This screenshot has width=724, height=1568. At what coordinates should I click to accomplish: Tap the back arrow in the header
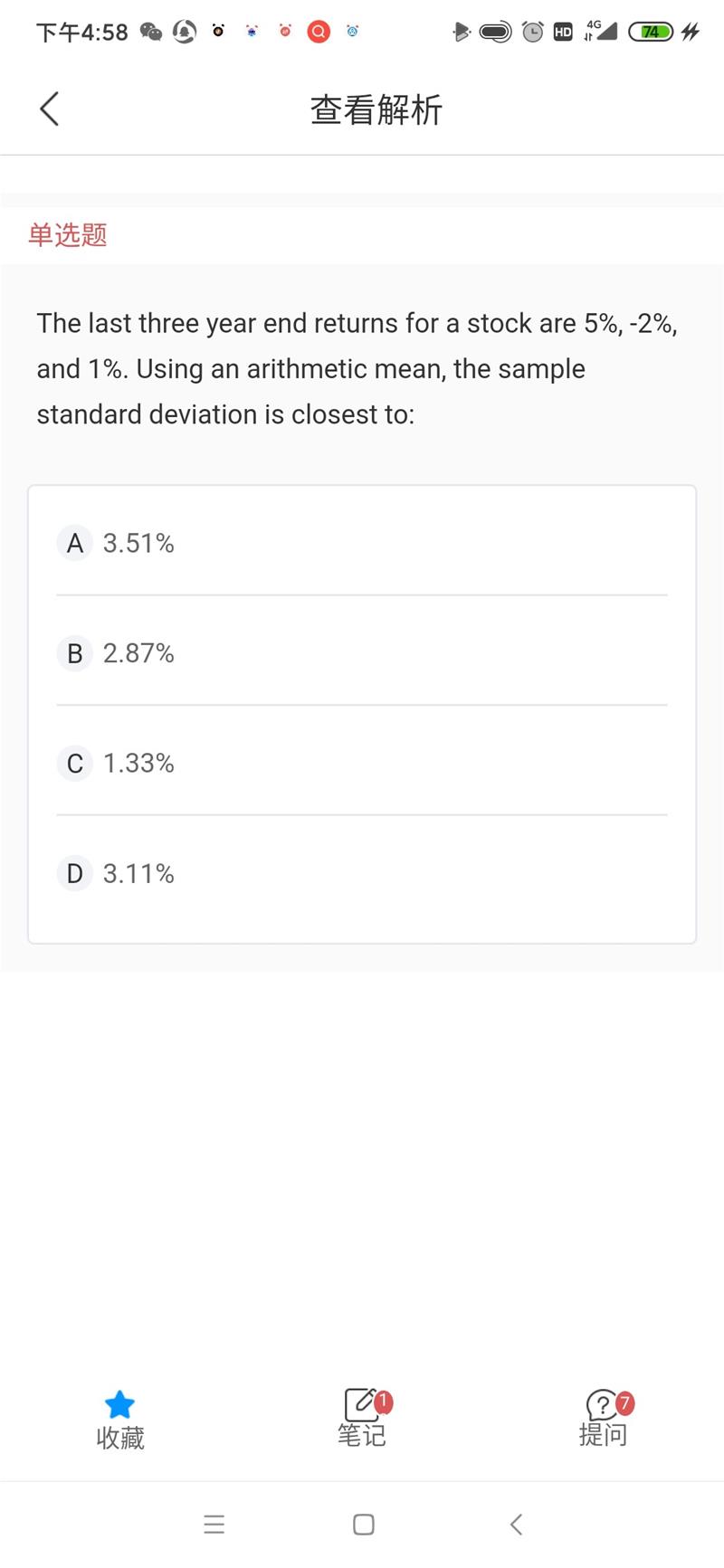50,109
